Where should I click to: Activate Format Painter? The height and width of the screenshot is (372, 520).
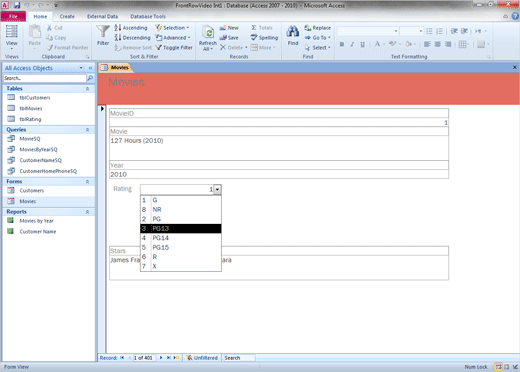67,48
